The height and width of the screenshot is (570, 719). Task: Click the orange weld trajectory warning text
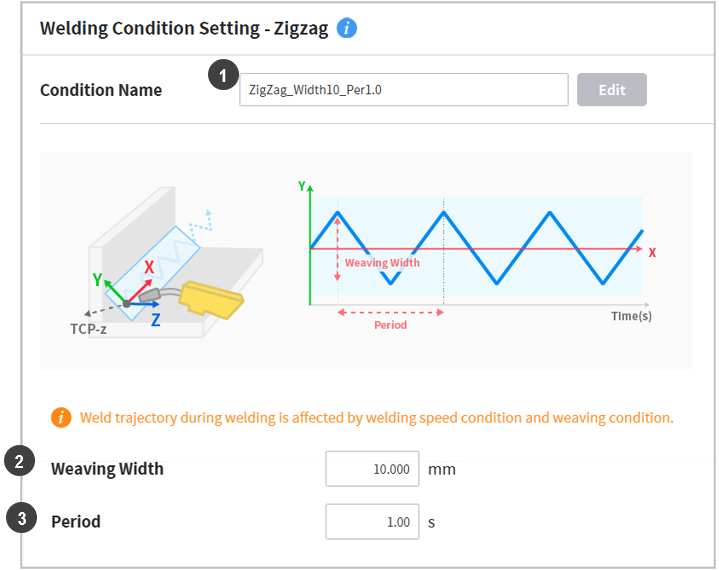click(x=376, y=417)
